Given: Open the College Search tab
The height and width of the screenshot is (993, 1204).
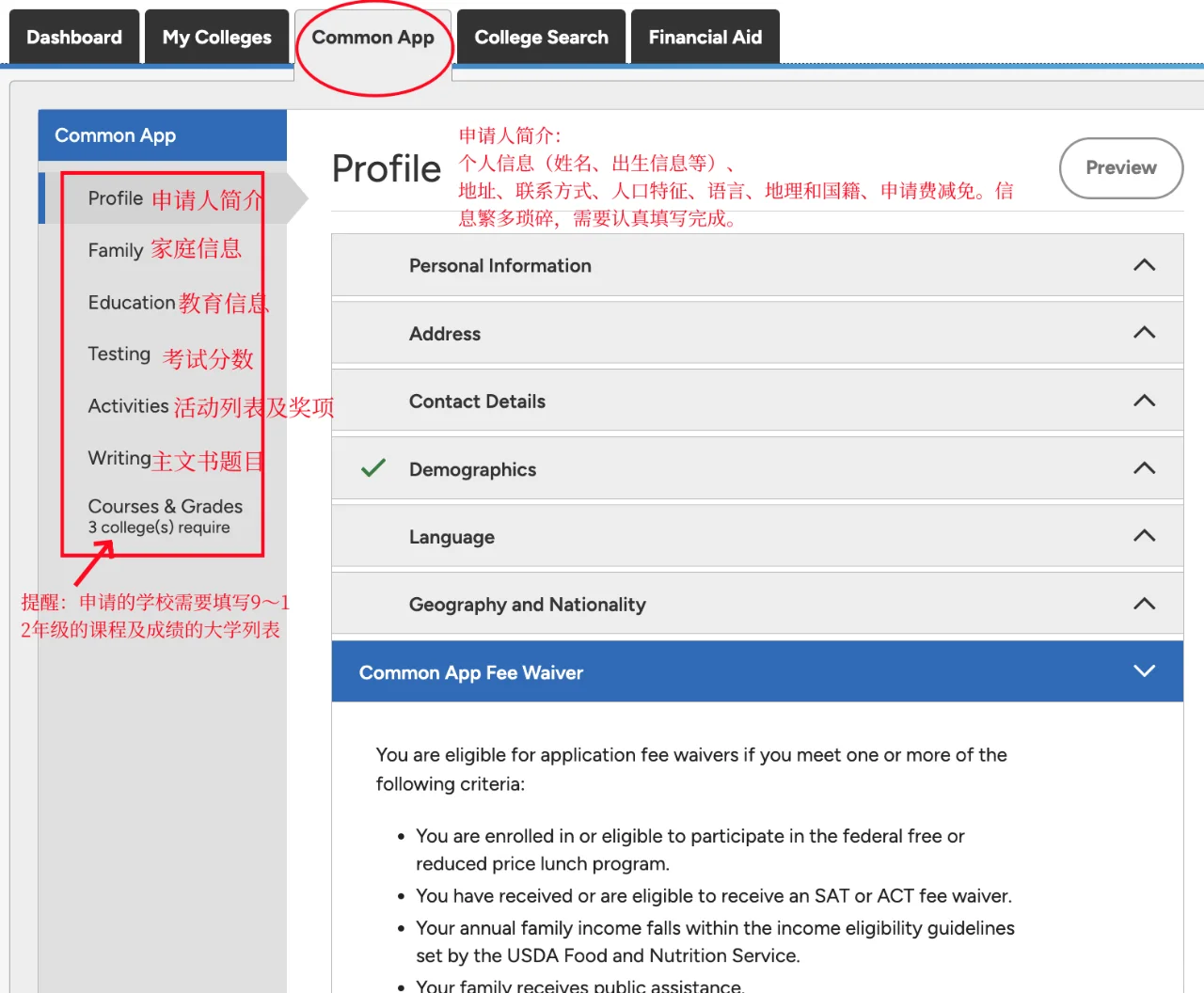Looking at the screenshot, I should 541,37.
